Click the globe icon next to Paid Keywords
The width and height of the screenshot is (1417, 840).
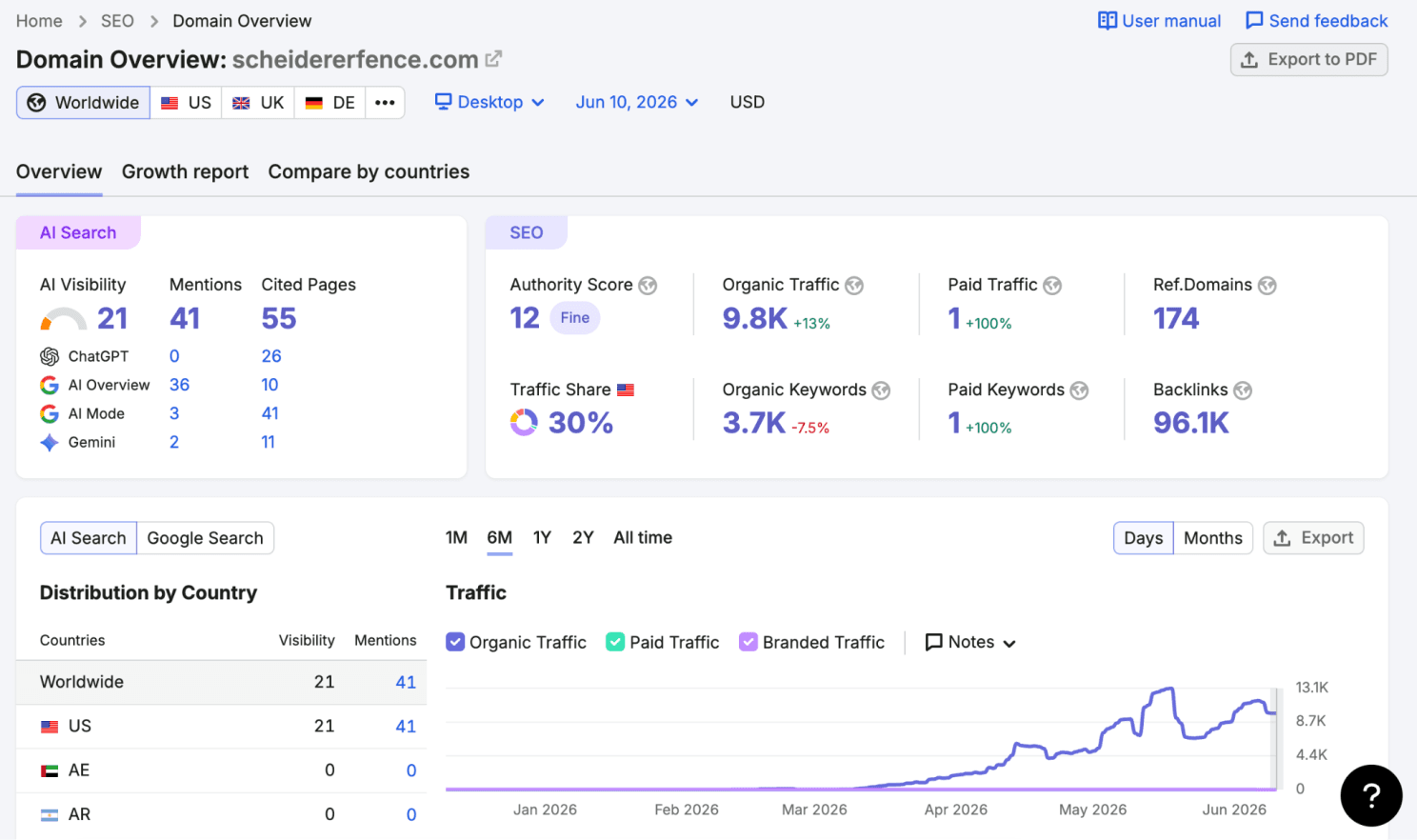[x=1079, y=390]
